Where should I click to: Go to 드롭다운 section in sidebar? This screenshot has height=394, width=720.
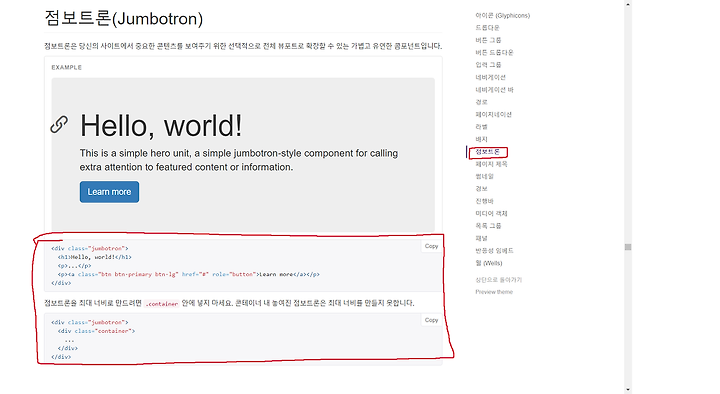pos(487,28)
